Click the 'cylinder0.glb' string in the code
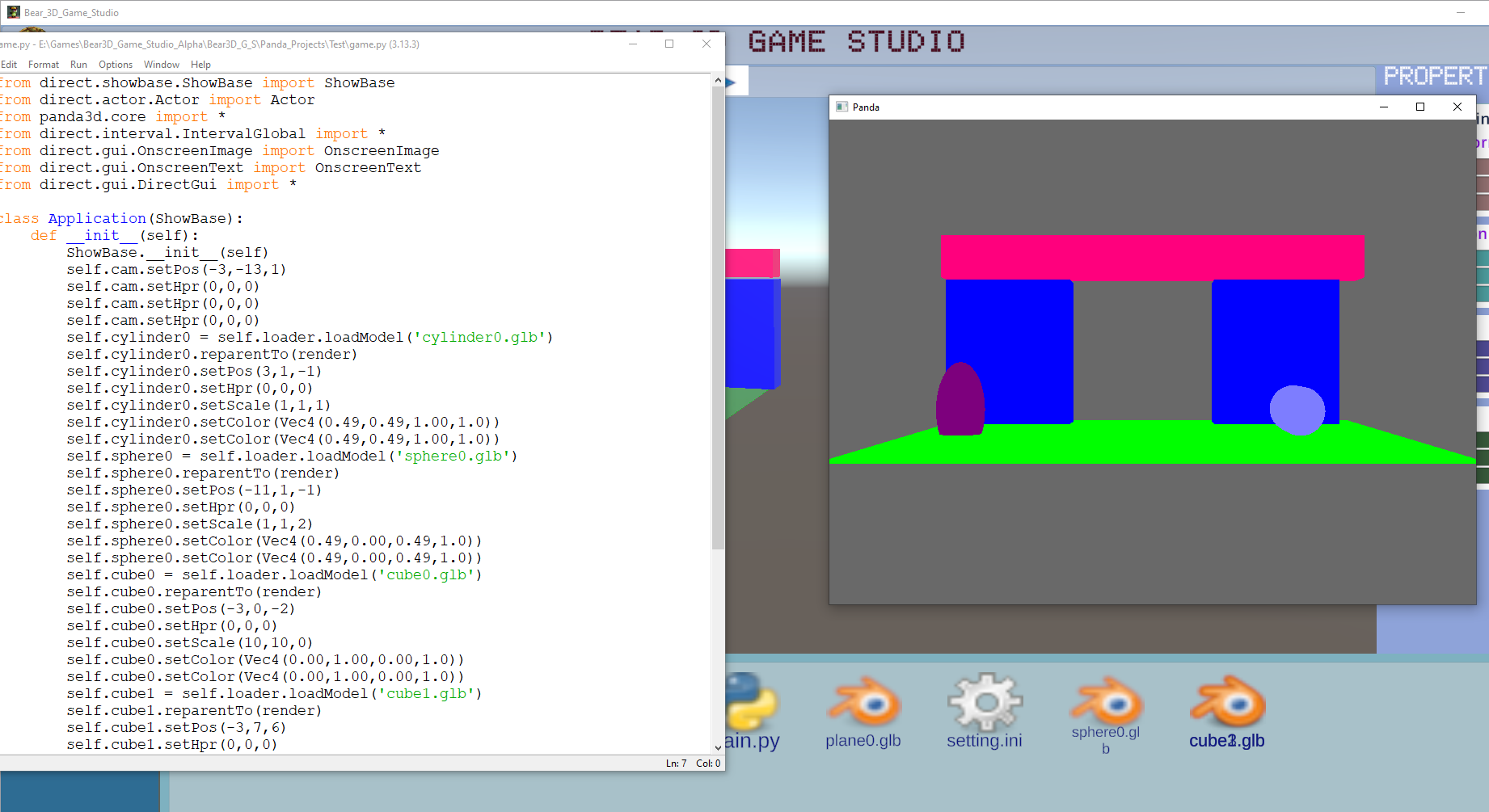Screen dimensions: 1489x812 point(479,338)
